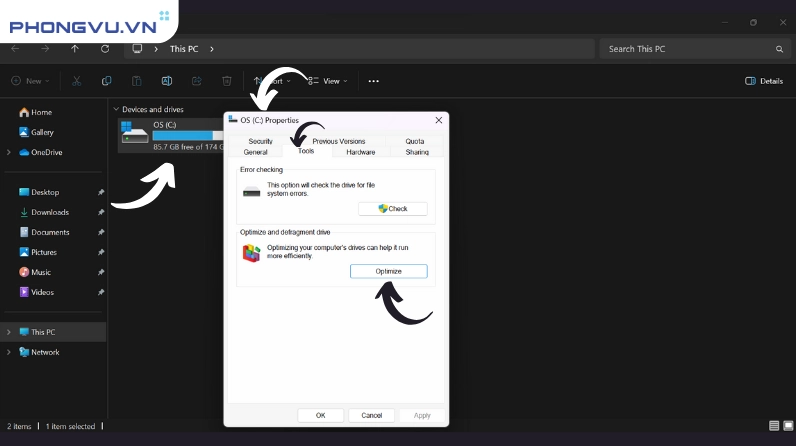Open Gallery in the navigation sidebar

click(42, 132)
